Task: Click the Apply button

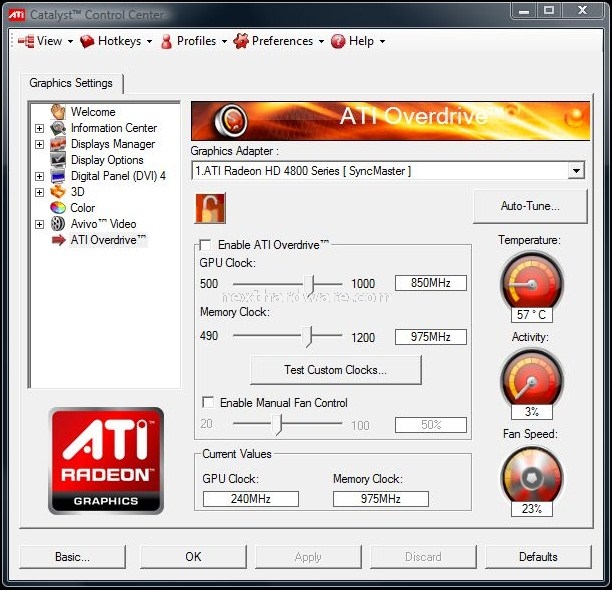Action: pos(308,556)
